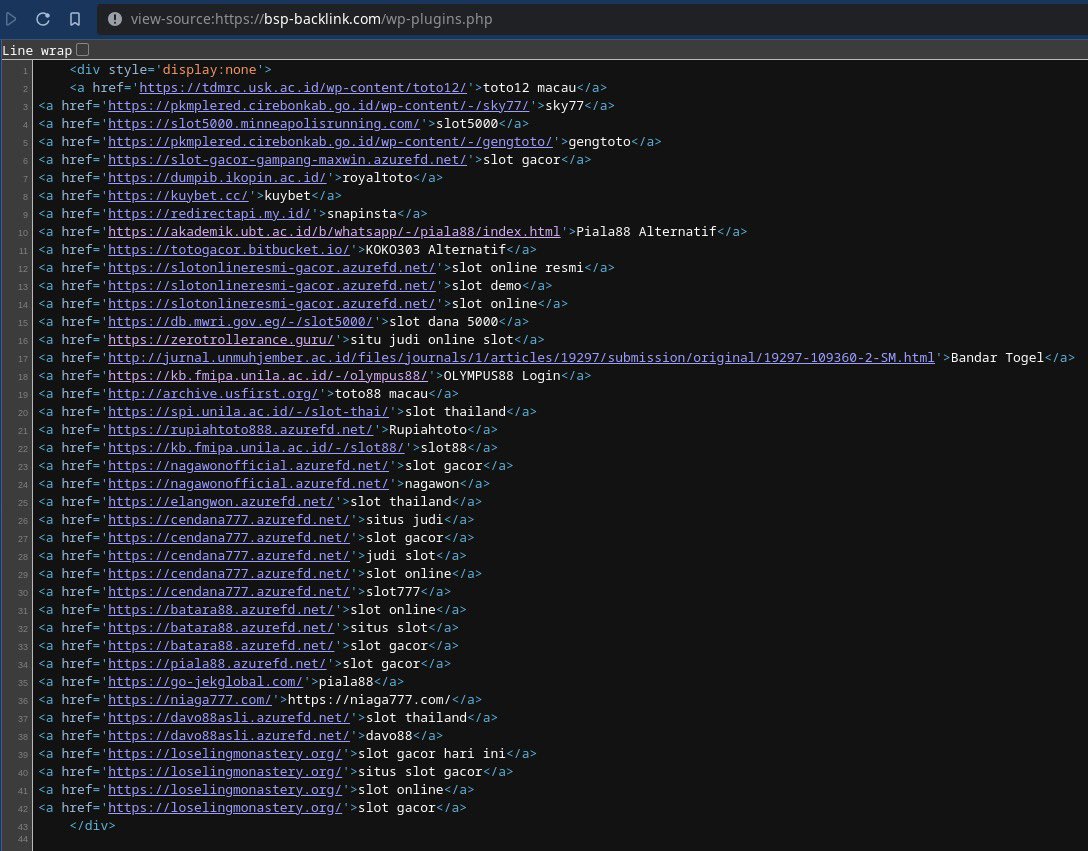Open the slot5000.minneapolisrunning.com link

pyautogui.click(x=264, y=124)
